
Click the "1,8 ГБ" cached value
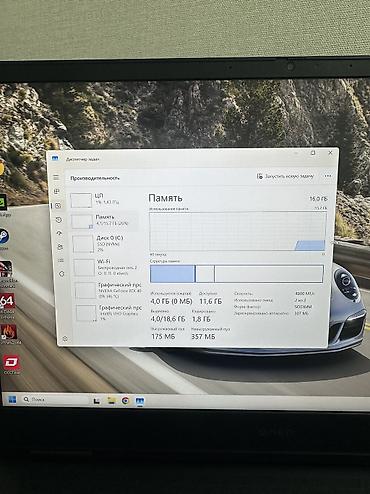coord(201,319)
